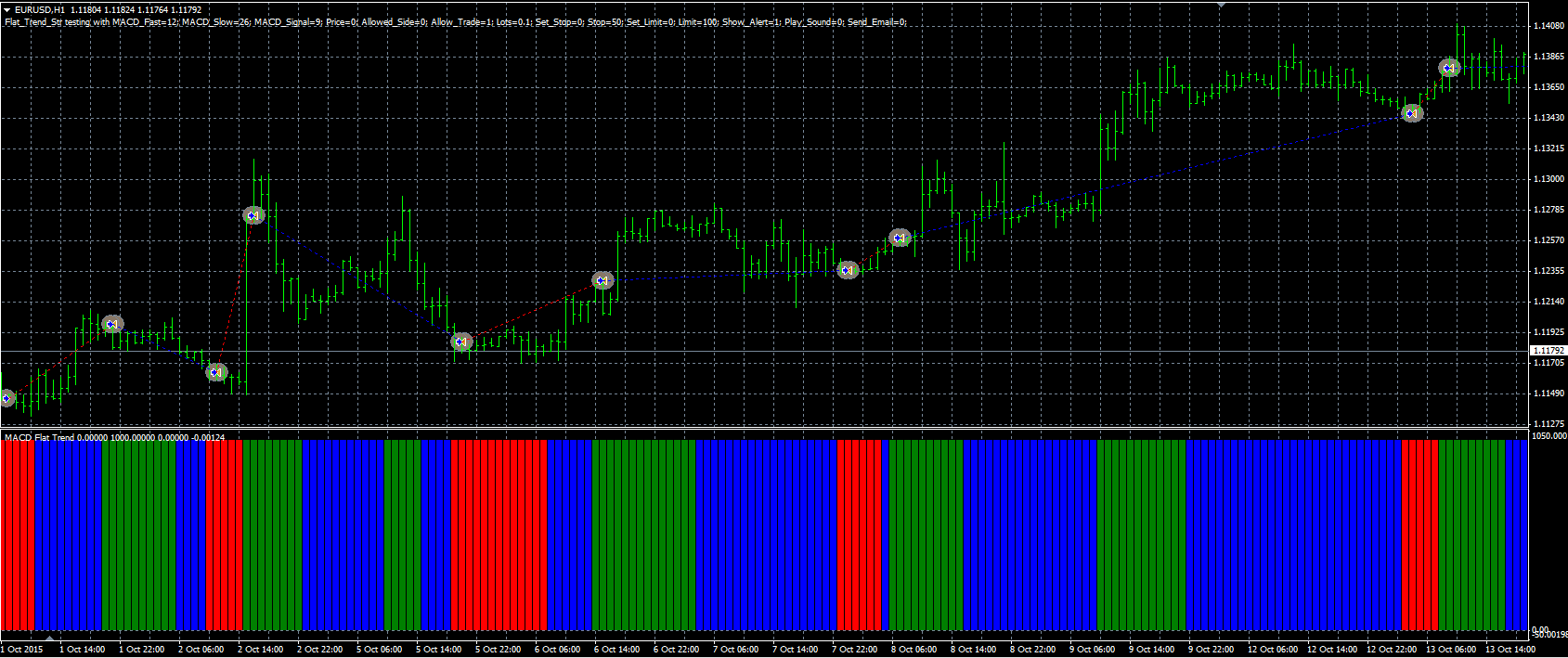Viewport: 1568px width, 658px height.
Task: Click the 1.13865 price axis label
Action: click(x=1549, y=57)
